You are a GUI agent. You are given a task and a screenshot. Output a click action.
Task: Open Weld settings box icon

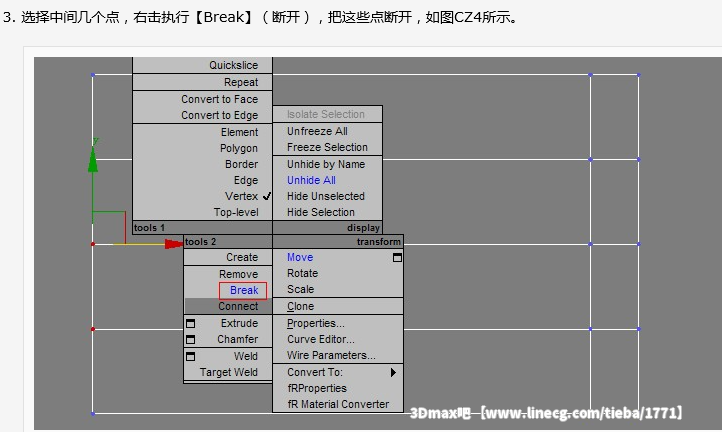point(190,356)
